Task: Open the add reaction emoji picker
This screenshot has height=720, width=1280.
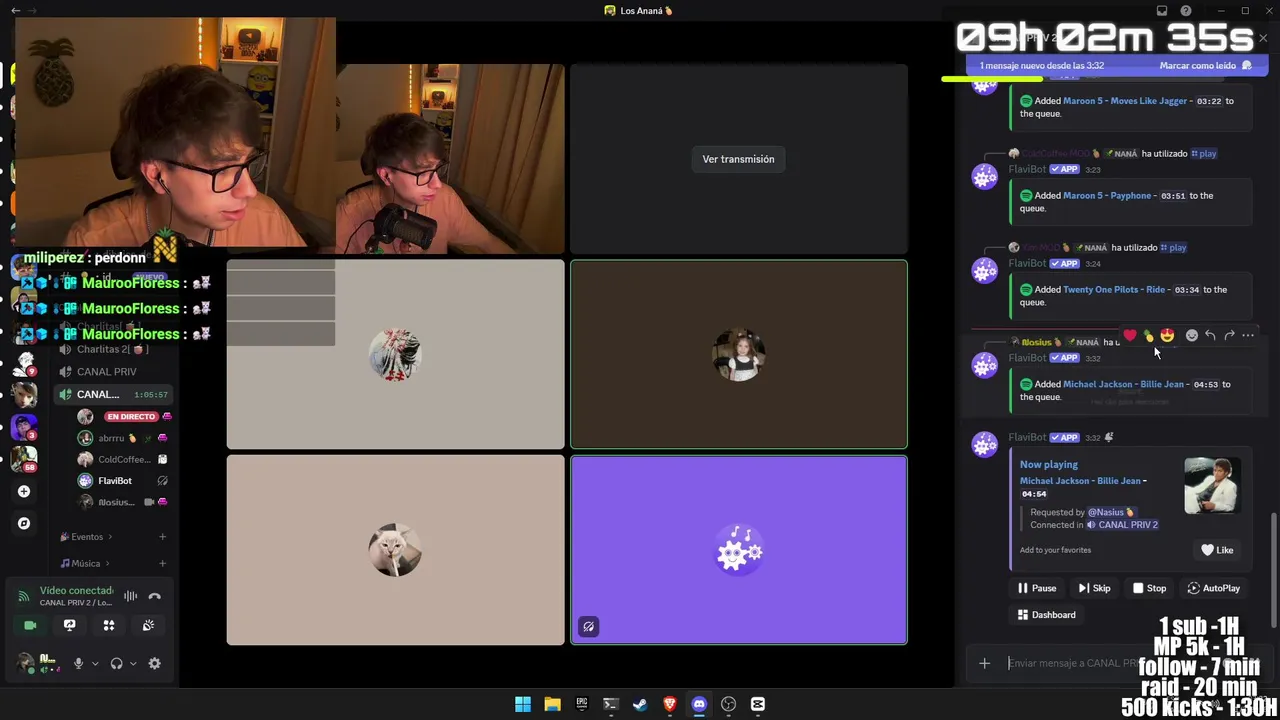Action: 1191,336
